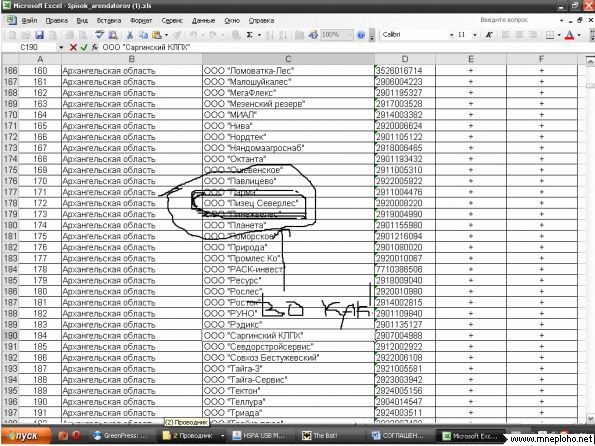
Task: Insert hyperlink via toolbar icon
Action: pos(236,35)
